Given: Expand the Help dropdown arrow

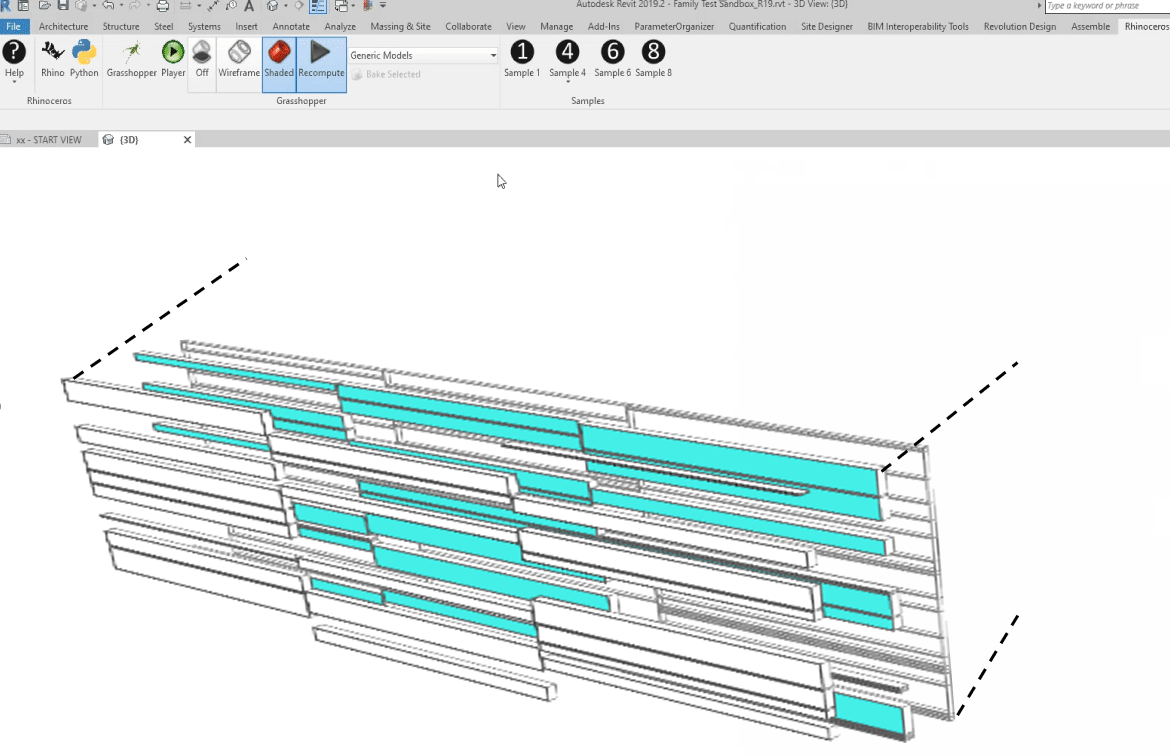Looking at the screenshot, I should [14, 81].
